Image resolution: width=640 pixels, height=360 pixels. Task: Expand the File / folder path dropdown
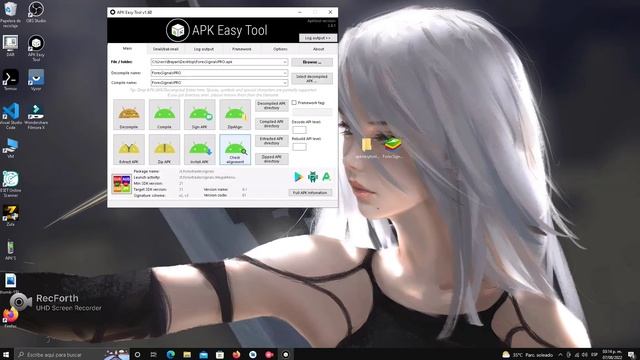point(285,62)
